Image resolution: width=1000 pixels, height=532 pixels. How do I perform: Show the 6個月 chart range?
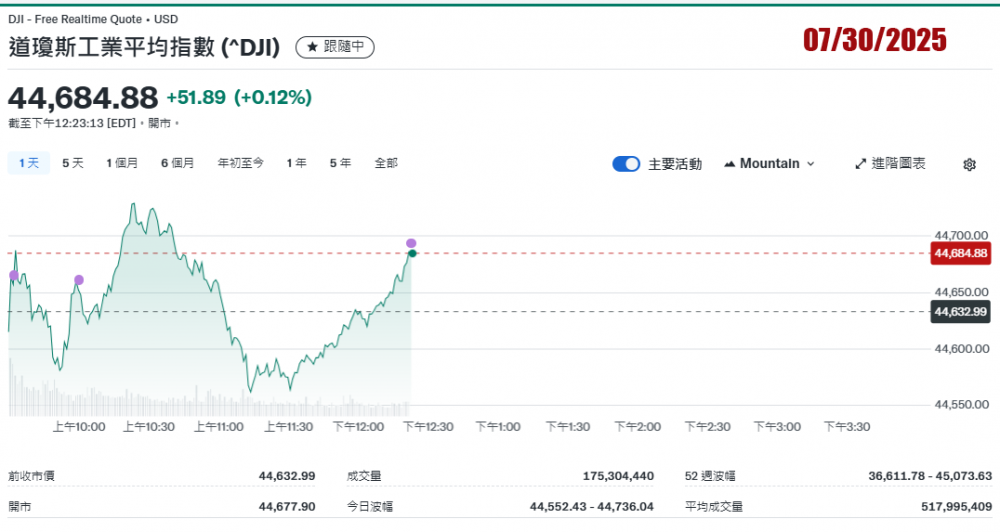[177, 163]
